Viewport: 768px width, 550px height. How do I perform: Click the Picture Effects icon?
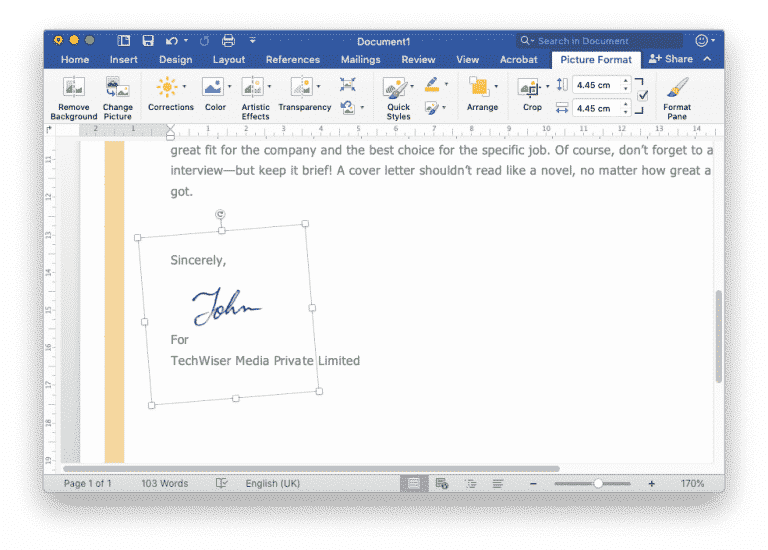tap(432, 107)
